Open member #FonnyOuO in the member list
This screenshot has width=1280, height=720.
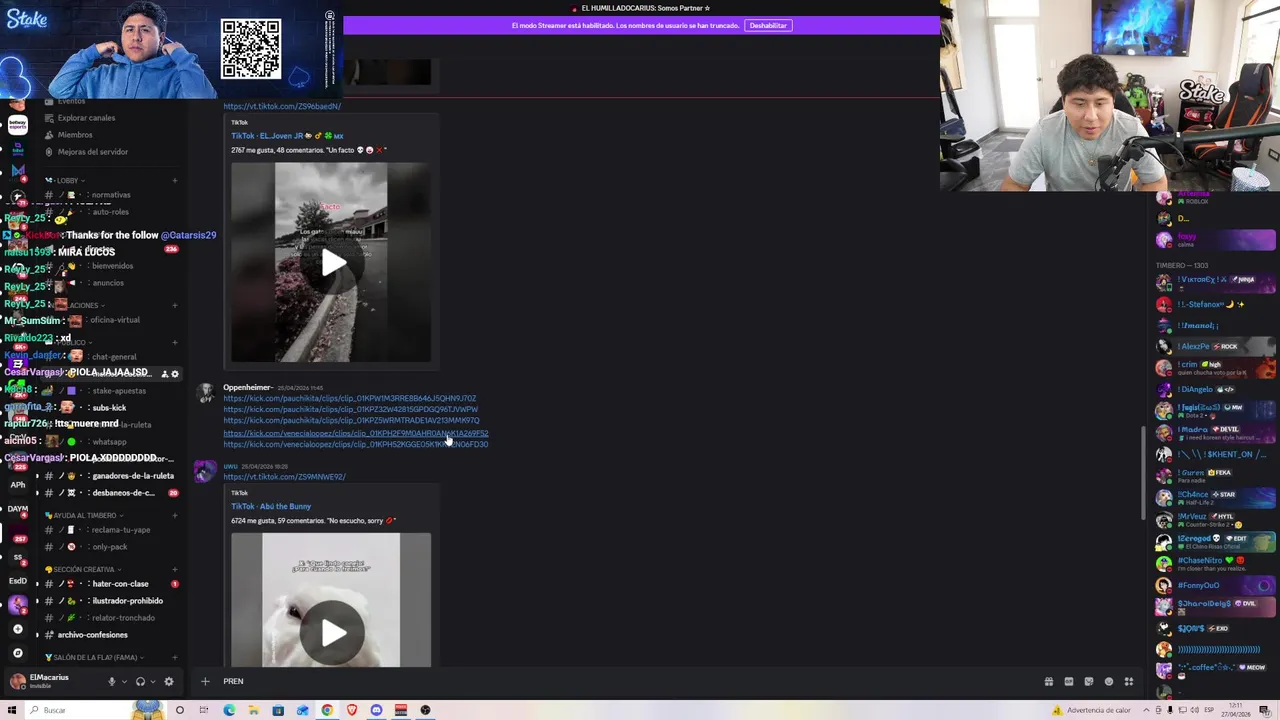tap(1216, 585)
